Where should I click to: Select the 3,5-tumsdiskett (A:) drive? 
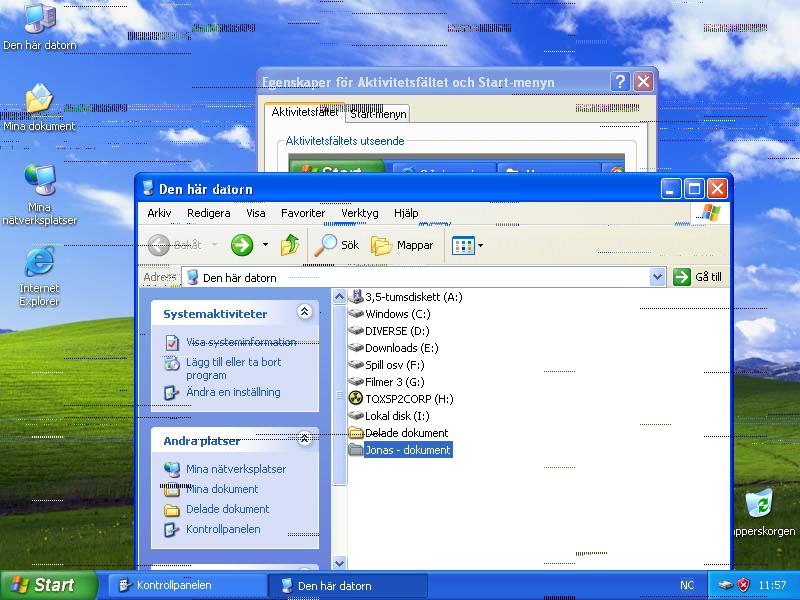pos(405,297)
